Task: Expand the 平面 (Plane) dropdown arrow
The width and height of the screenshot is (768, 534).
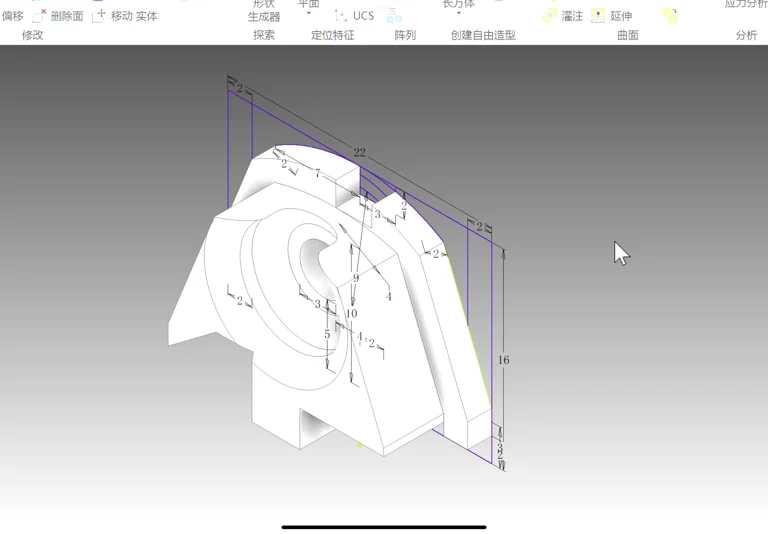Action: [308, 14]
